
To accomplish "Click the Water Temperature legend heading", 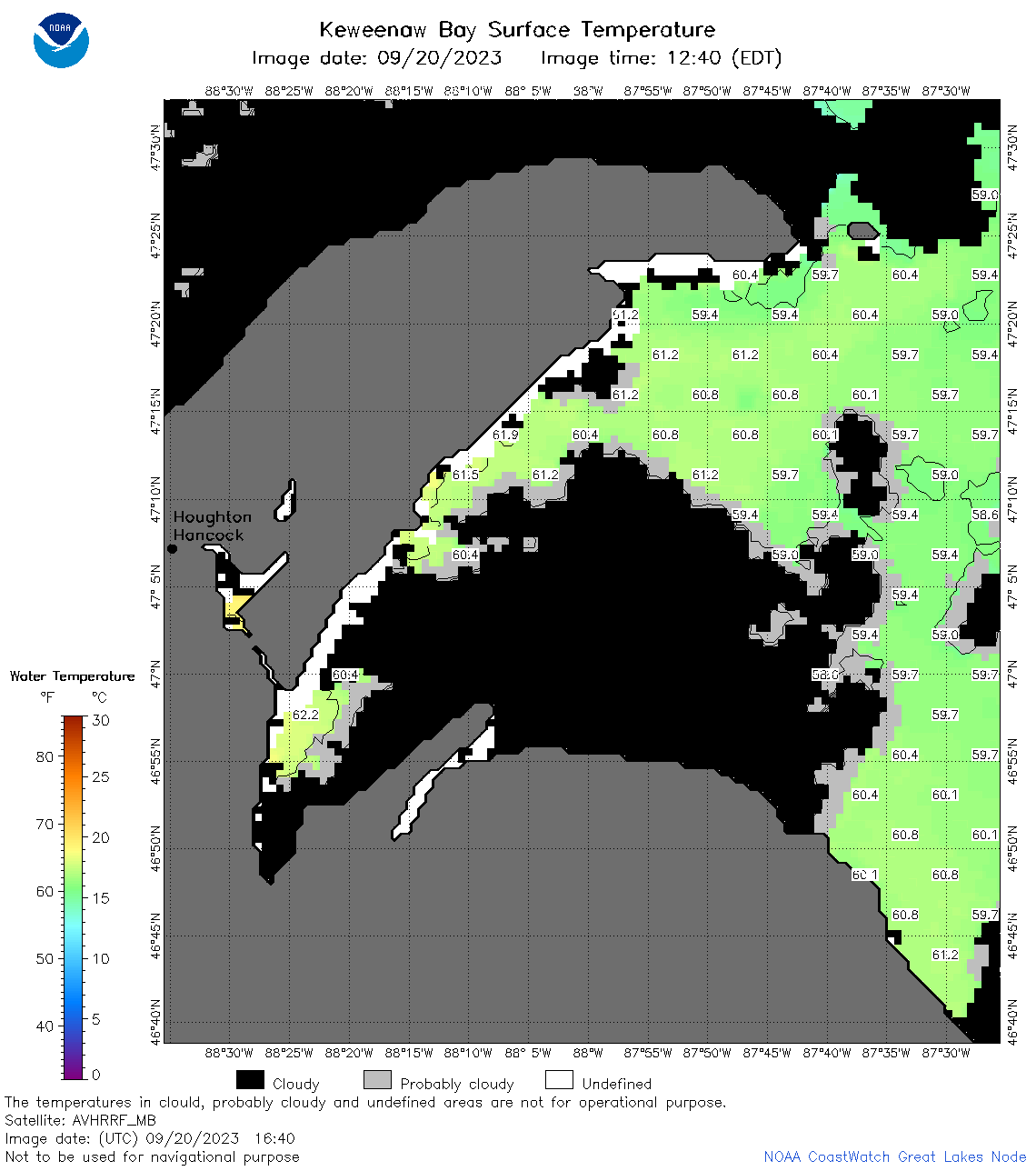I will (72, 676).
